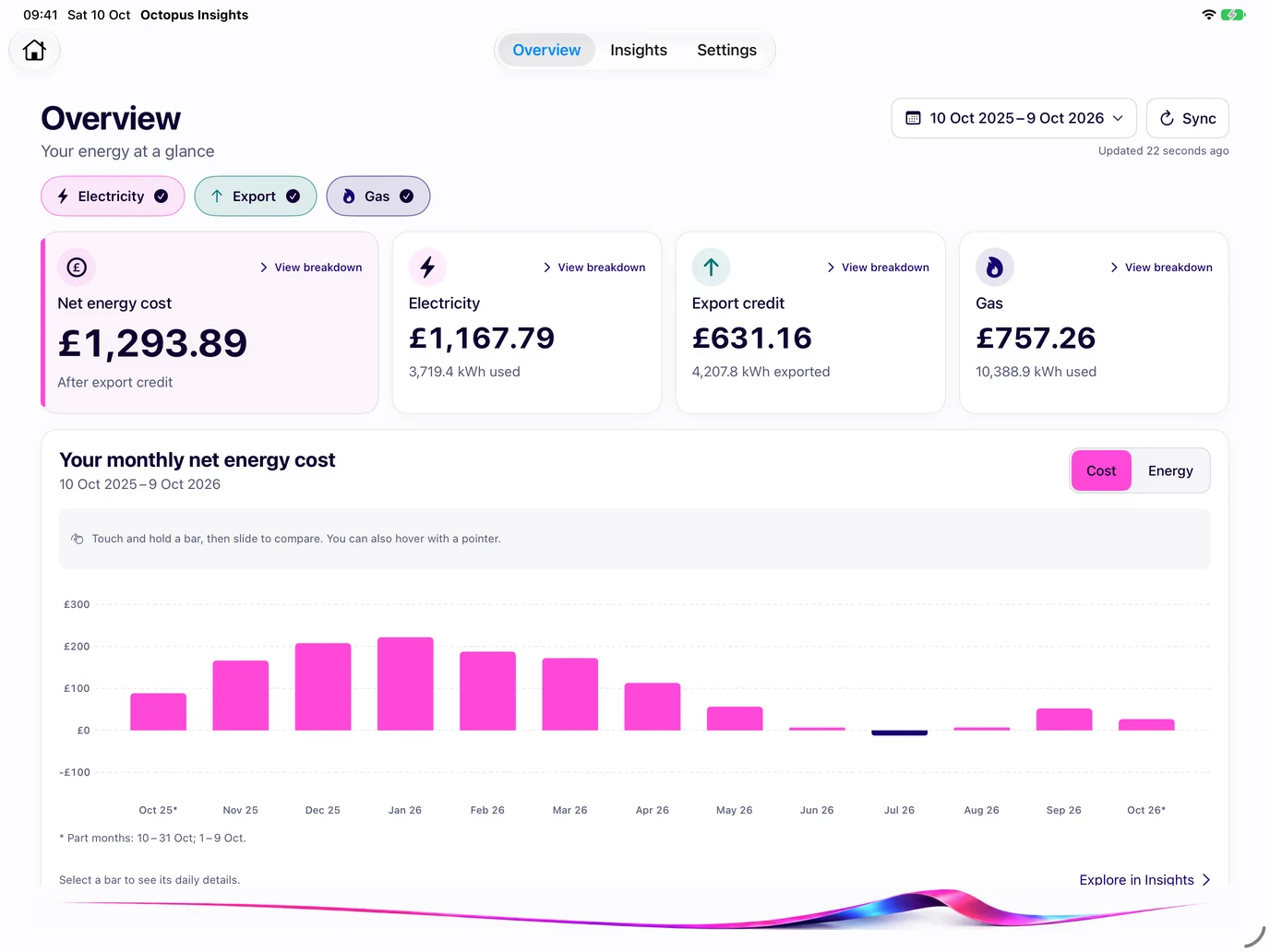Click the 10,388.9 kWh used text
Viewport: 1270px width, 952px height.
[1036, 372]
